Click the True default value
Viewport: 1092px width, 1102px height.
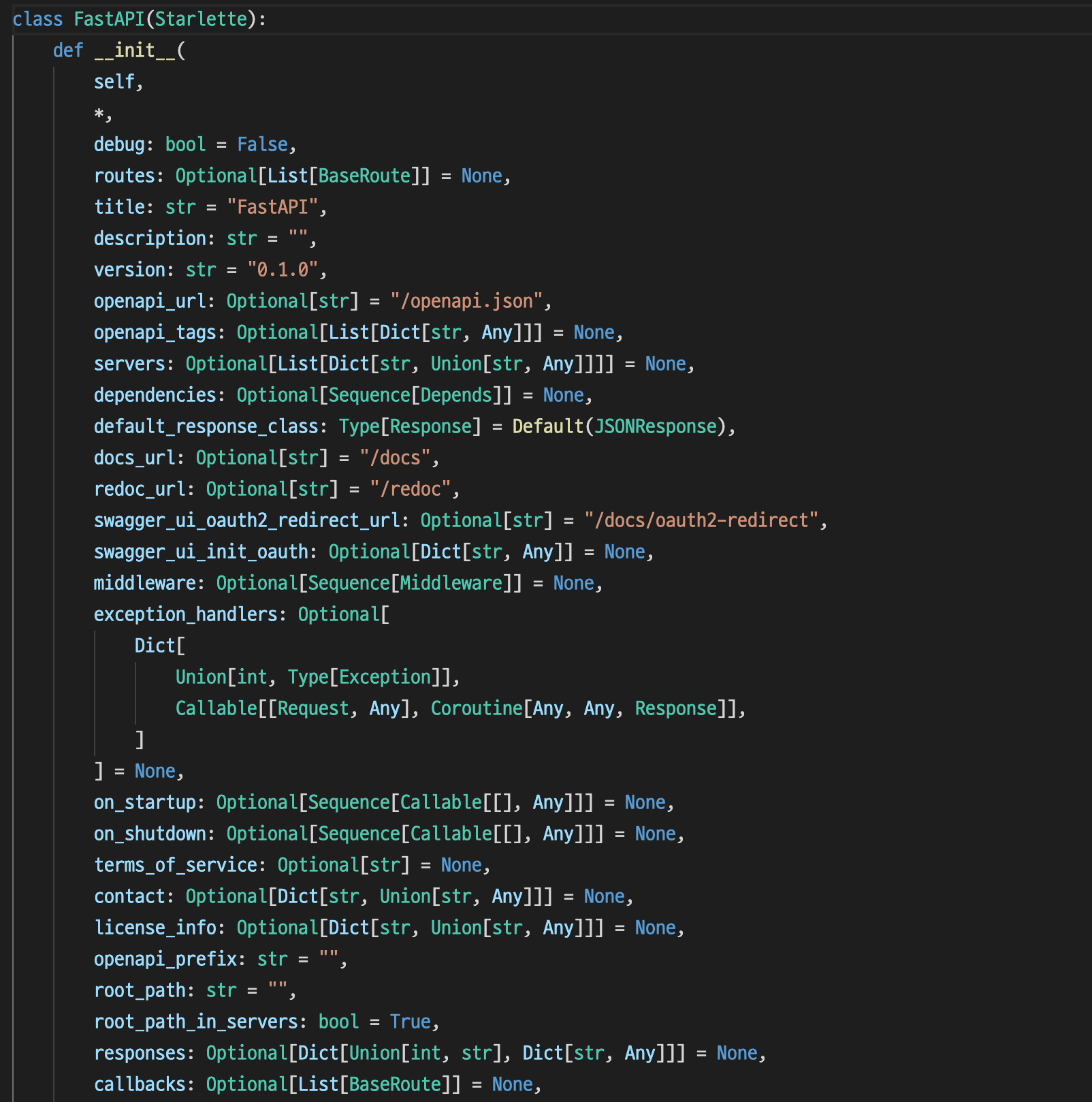click(411, 1022)
